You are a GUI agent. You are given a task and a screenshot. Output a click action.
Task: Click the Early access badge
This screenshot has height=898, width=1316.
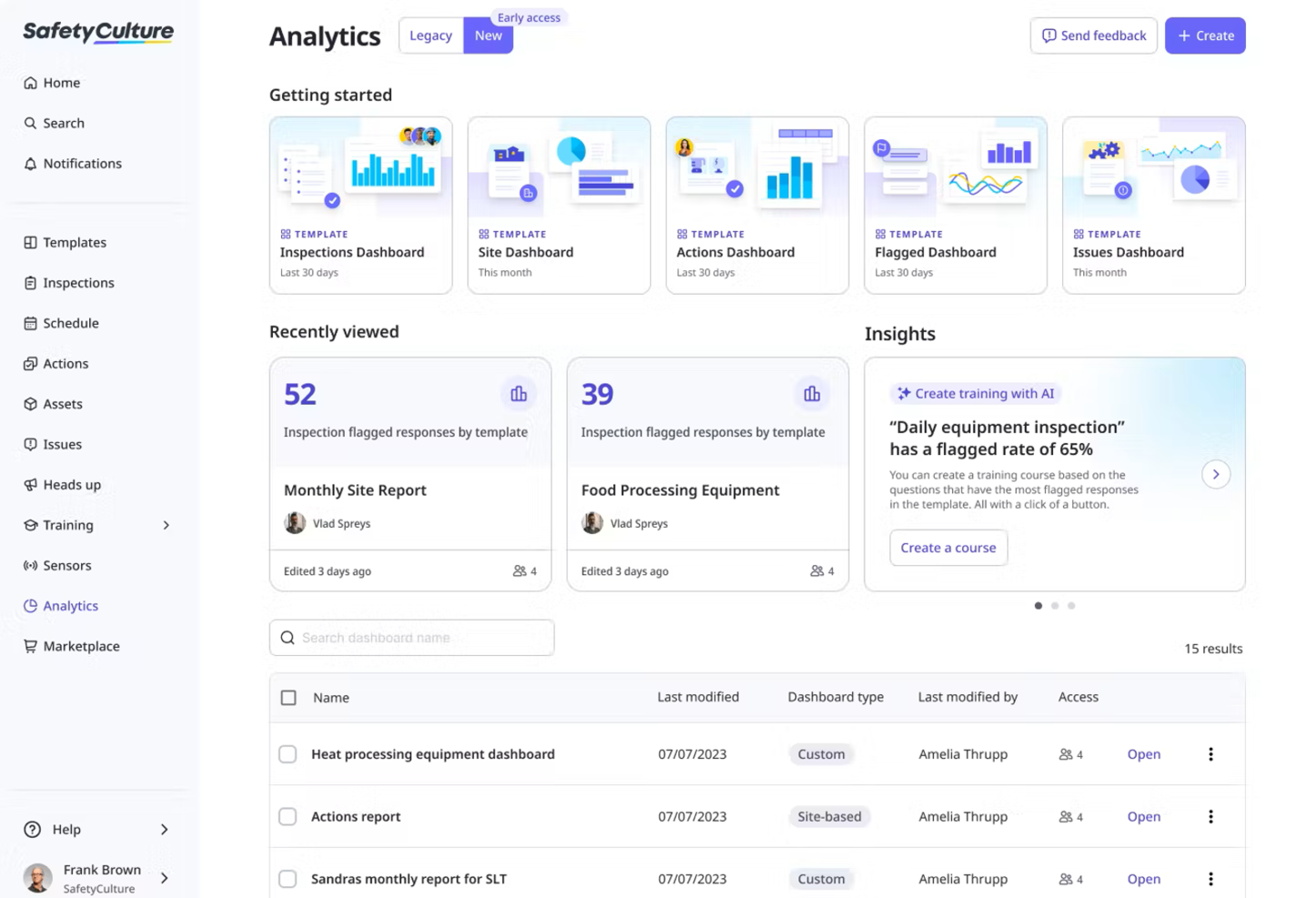pyautogui.click(x=529, y=17)
